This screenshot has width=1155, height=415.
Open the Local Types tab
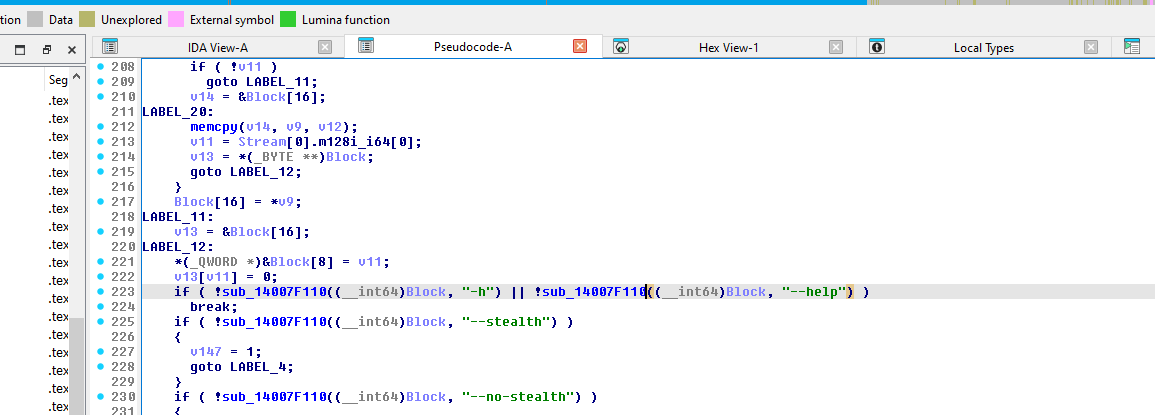(983, 47)
